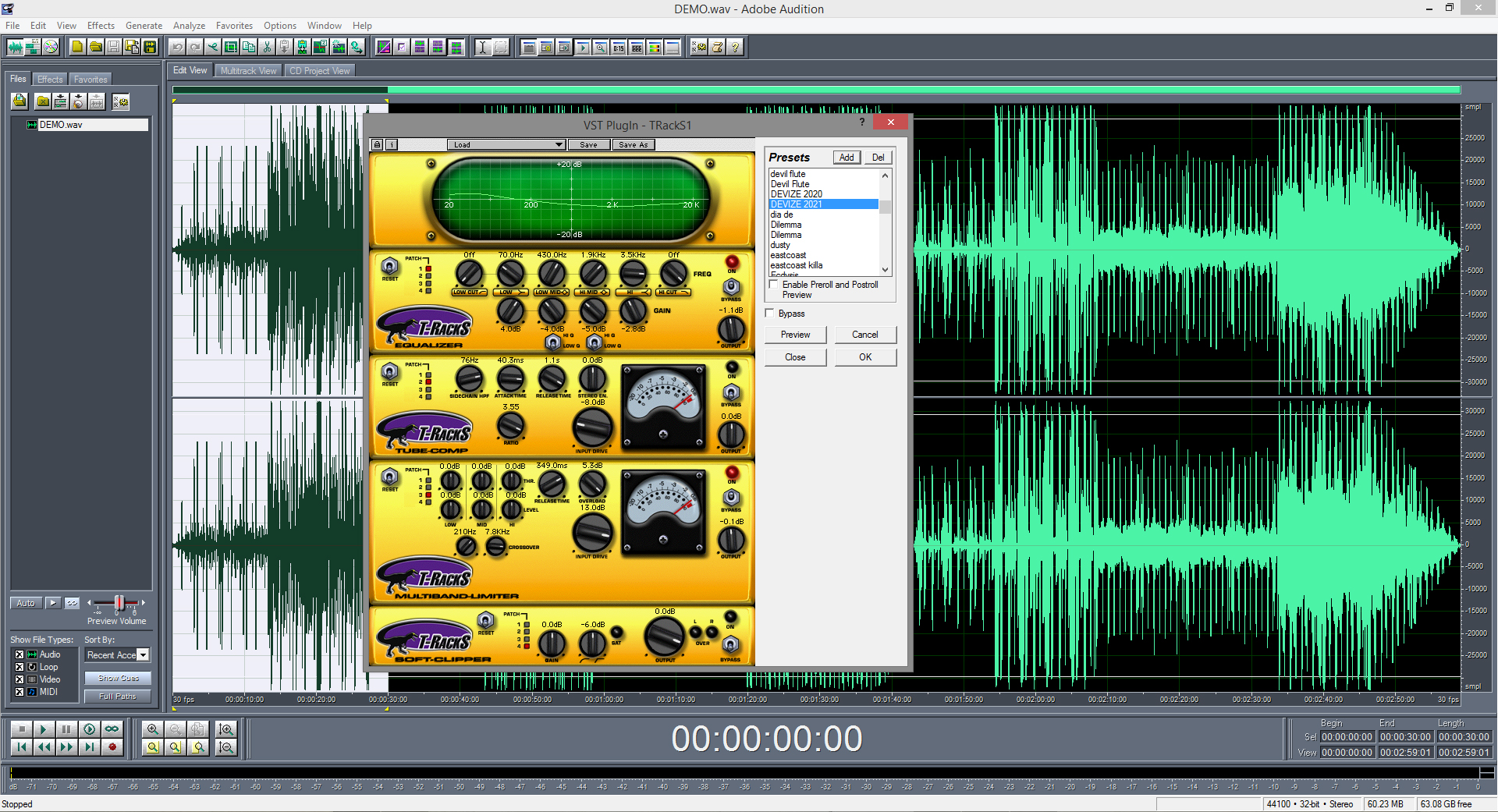Screen dimensions: 1498x812
Task: Play the audio from the transport panel
Action: coord(44,729)
